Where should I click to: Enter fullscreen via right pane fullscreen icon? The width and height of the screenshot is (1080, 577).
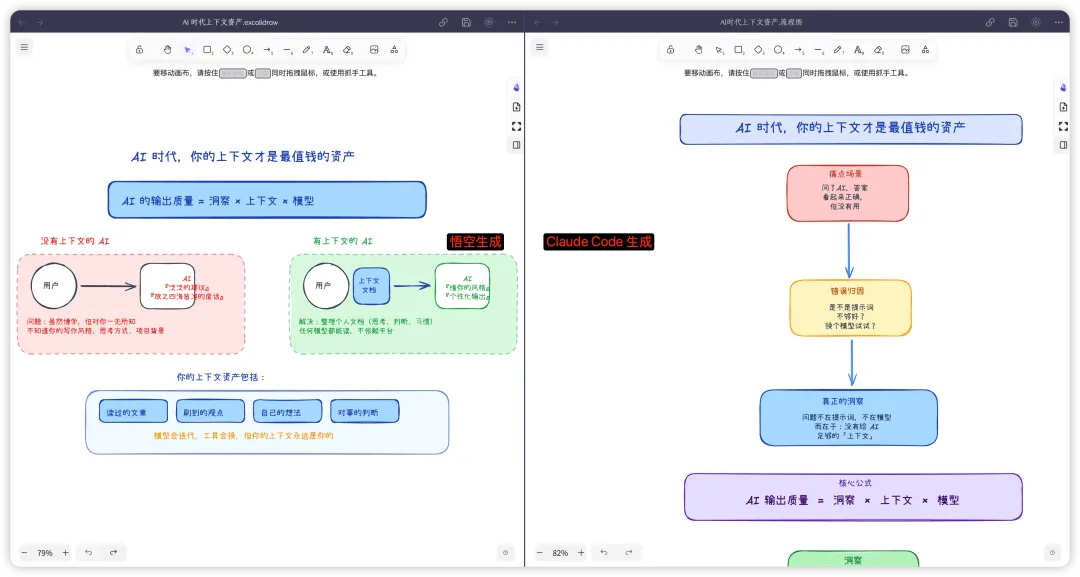1063,127
